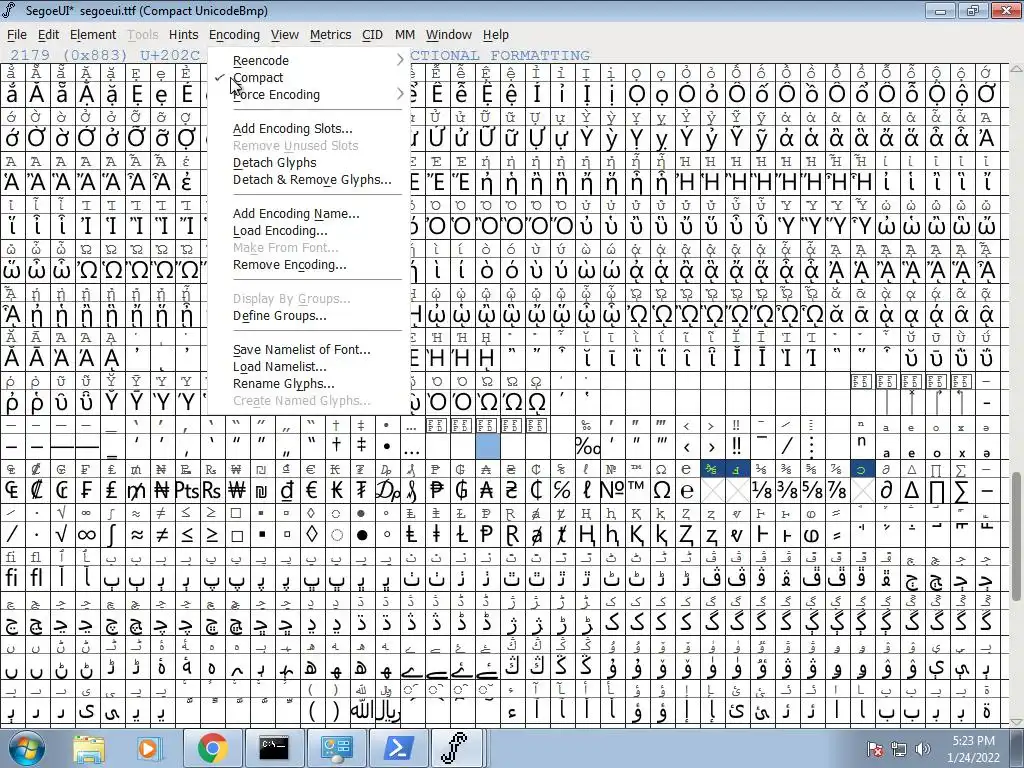The image size is (1024, 768).
Task: Close the open Encoding menu
Action: [234, 35]
